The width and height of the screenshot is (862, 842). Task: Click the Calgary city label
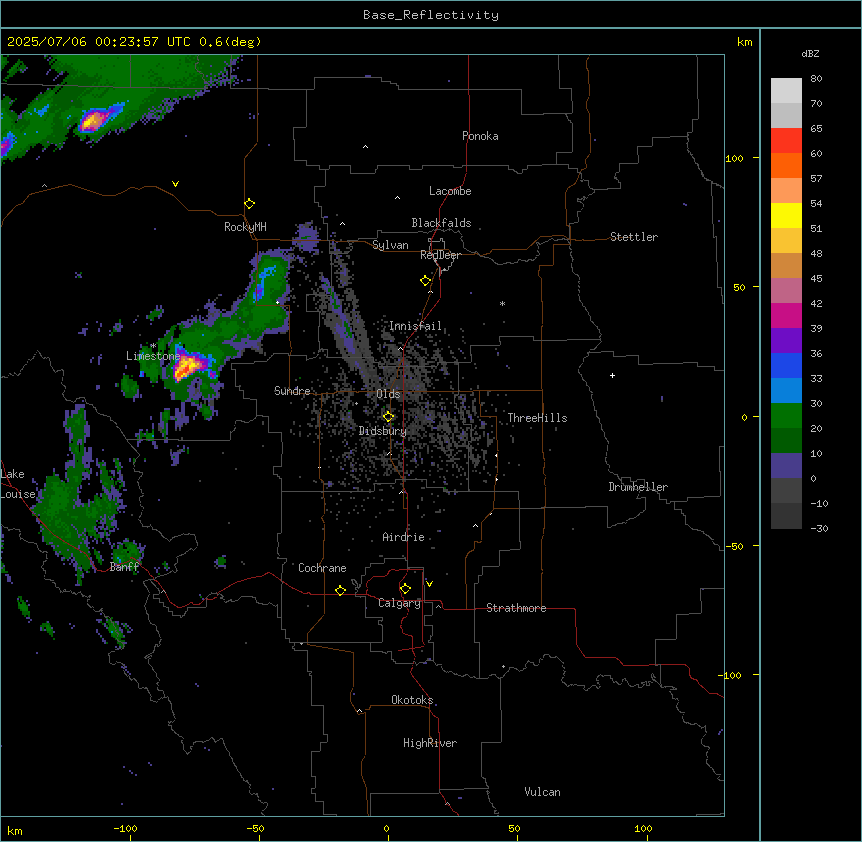coord(400,603)
